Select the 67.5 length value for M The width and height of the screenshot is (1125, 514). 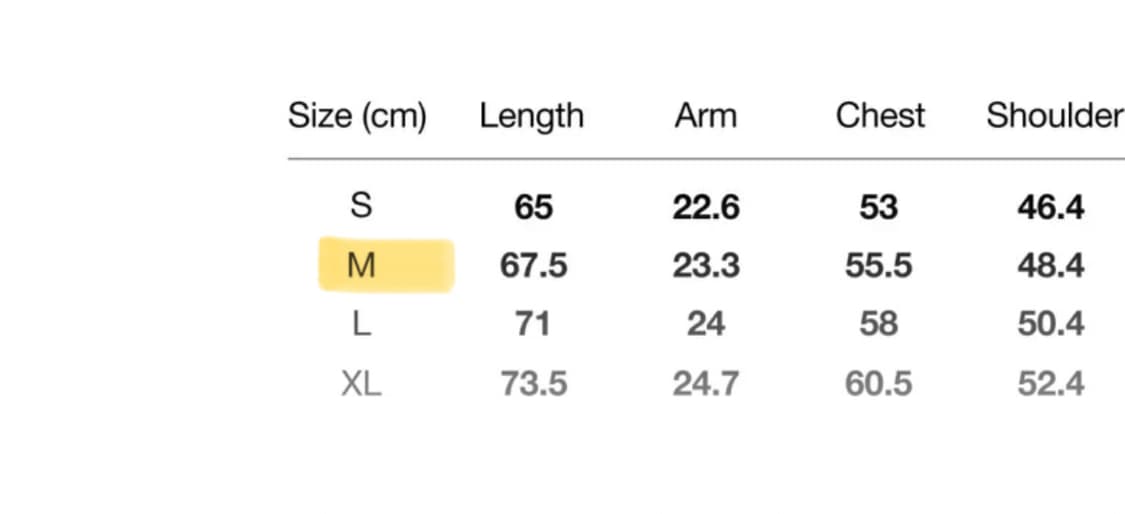533,266
